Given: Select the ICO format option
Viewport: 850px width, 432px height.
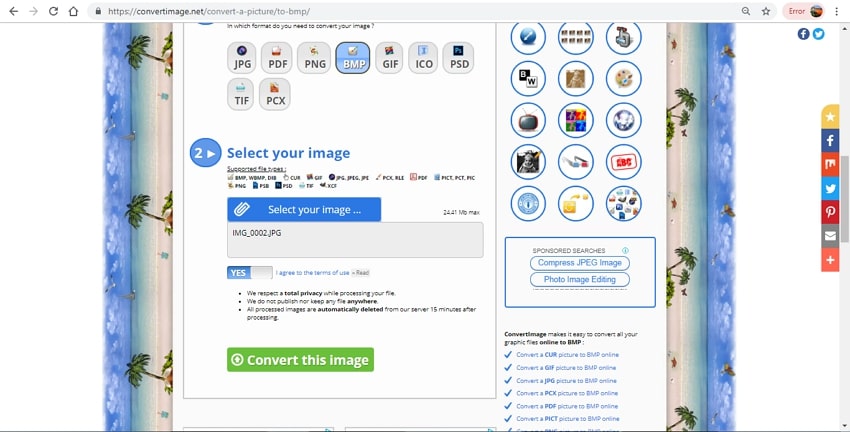Looking at the screenshot, I should tap(423, 58).
